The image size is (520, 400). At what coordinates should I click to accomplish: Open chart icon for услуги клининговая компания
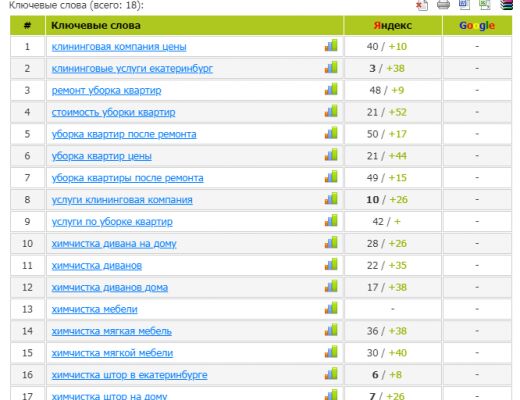coord(331,199)
